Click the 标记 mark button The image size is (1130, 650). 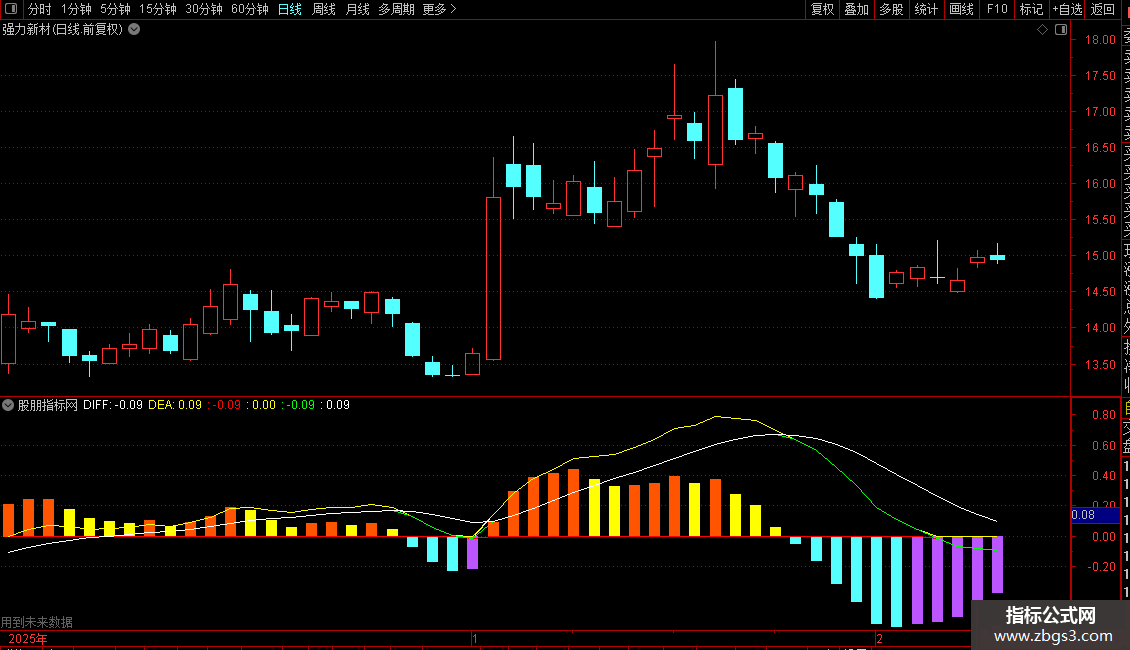point(1031,9)
